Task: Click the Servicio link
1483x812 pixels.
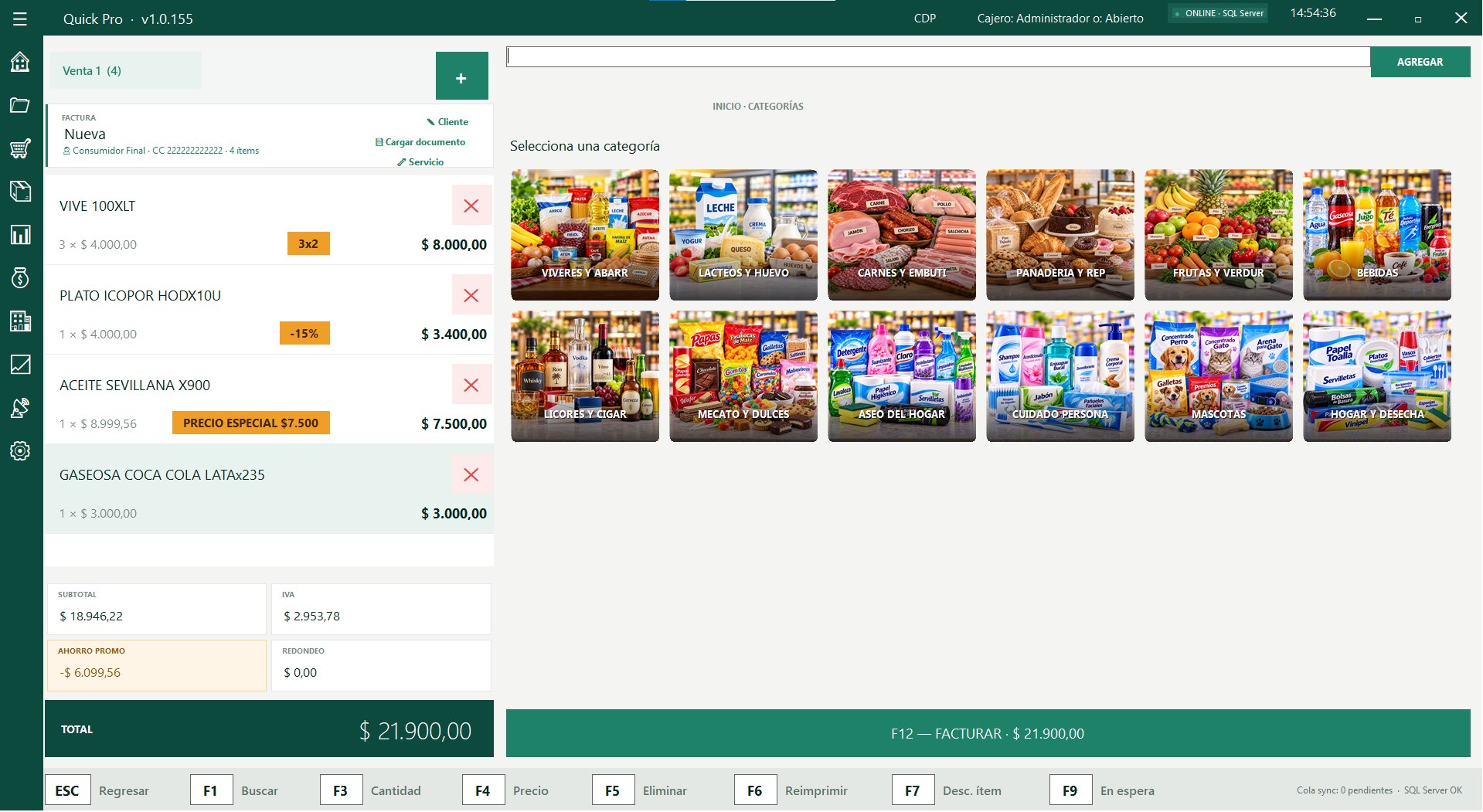Action: (x=421, y=162)
